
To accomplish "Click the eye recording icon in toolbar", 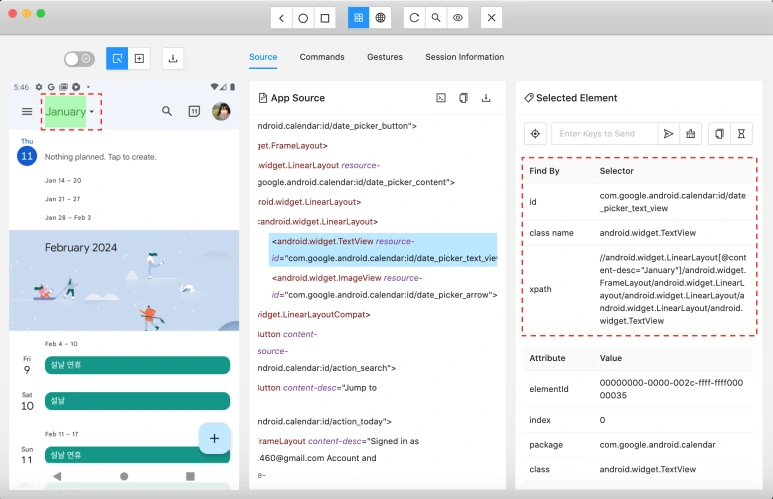I will point(457,18).
